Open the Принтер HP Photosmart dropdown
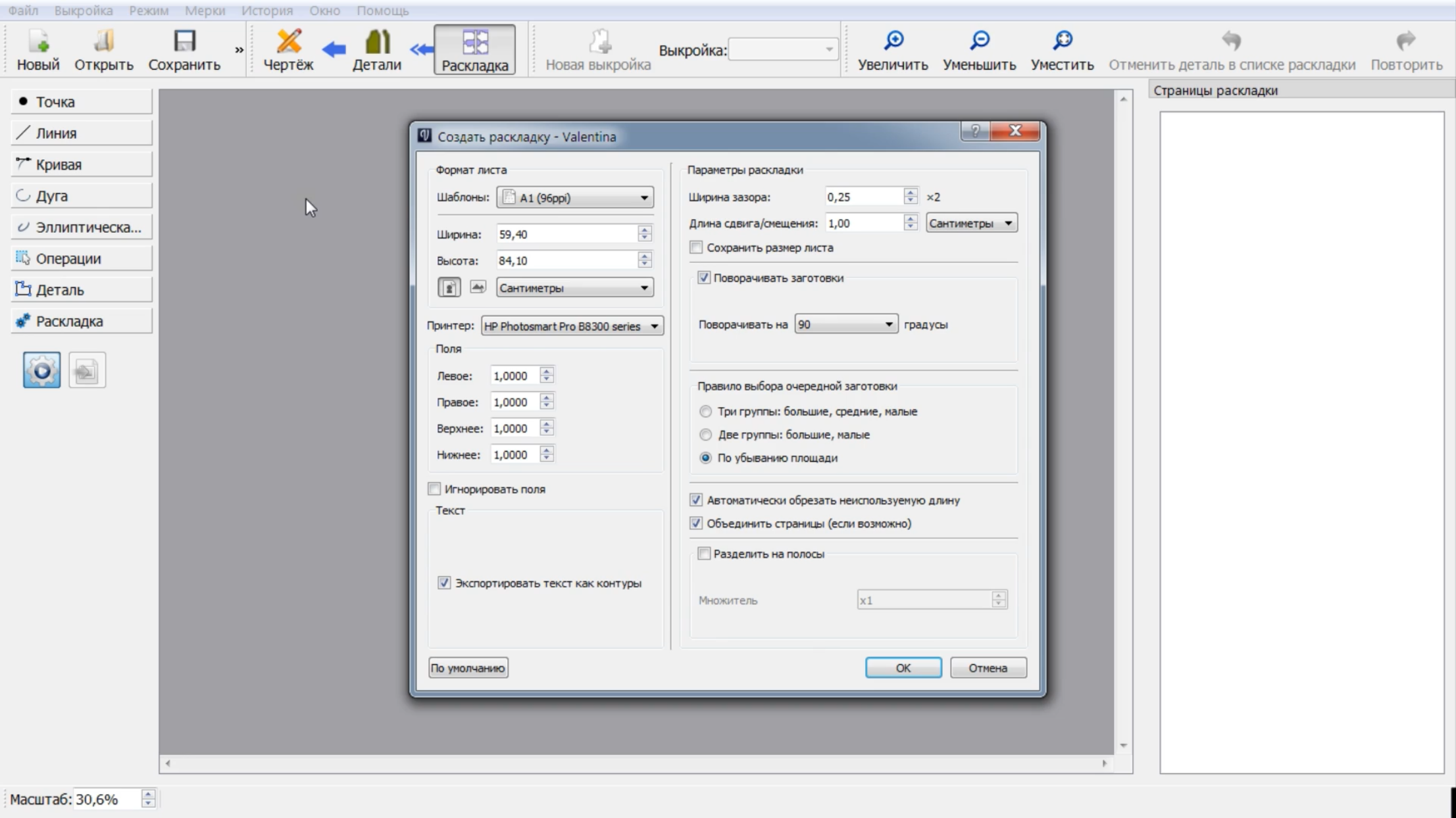The height and width of the screenshot is (818, 1456). pos(572,326)
